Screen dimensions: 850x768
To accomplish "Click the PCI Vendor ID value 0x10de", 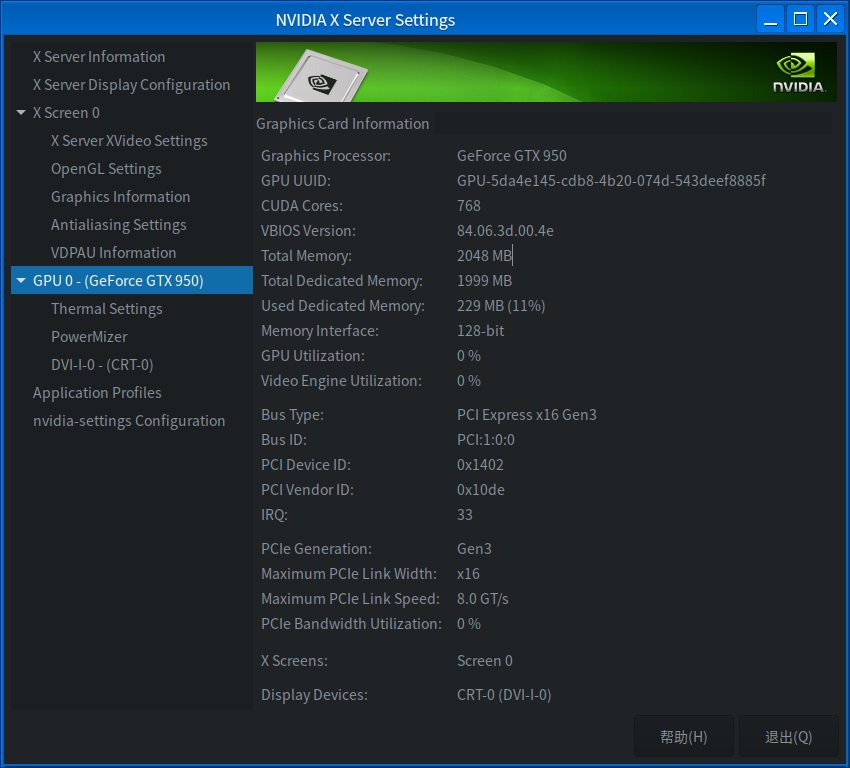I will pyautogui.click(x=481, y=489).
